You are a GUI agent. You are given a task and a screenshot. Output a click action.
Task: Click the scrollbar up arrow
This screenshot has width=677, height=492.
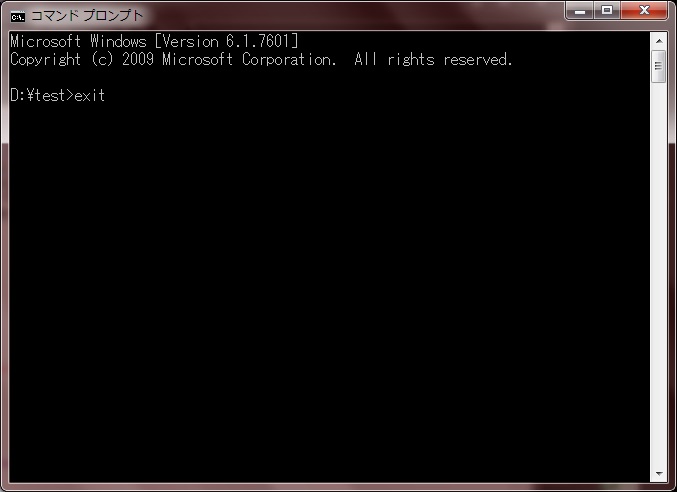pos(658,41)
